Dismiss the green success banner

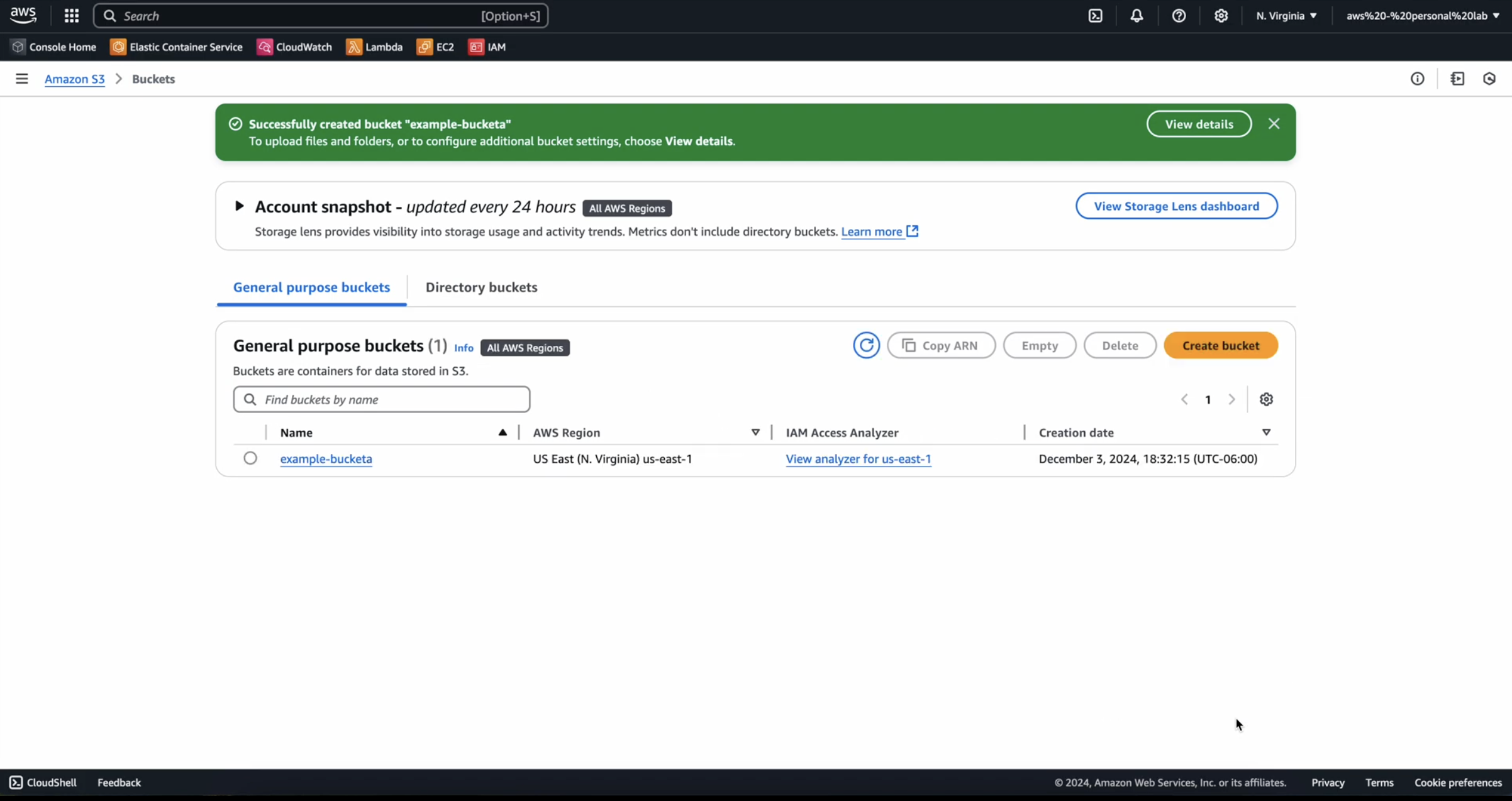1274,124
